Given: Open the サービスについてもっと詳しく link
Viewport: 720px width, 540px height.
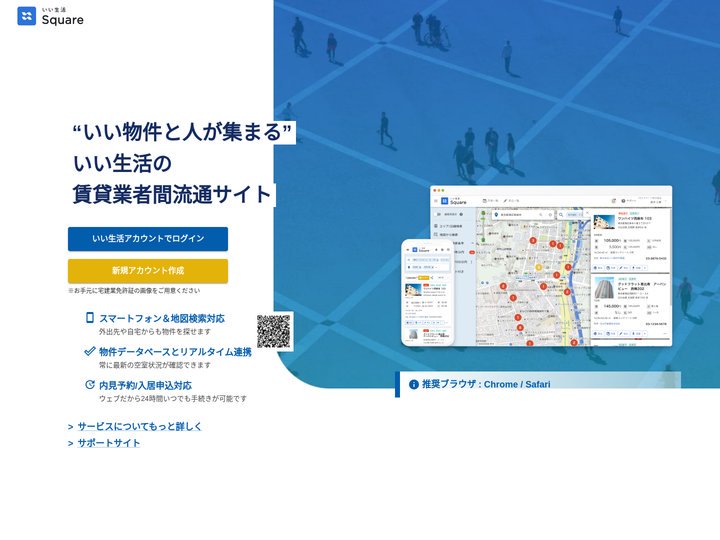Looking at the screenshot, I should [x=139, y=426].
